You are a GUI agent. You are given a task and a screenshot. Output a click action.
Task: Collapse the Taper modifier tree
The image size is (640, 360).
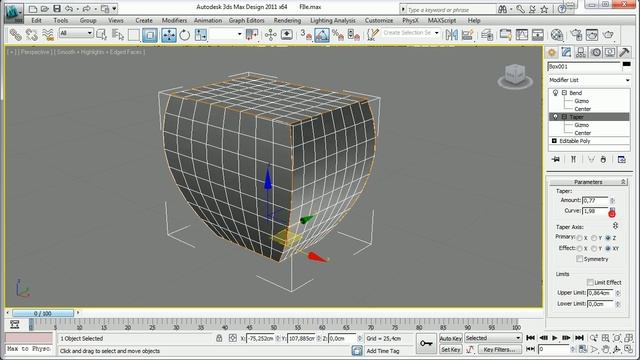click(564, 117)
